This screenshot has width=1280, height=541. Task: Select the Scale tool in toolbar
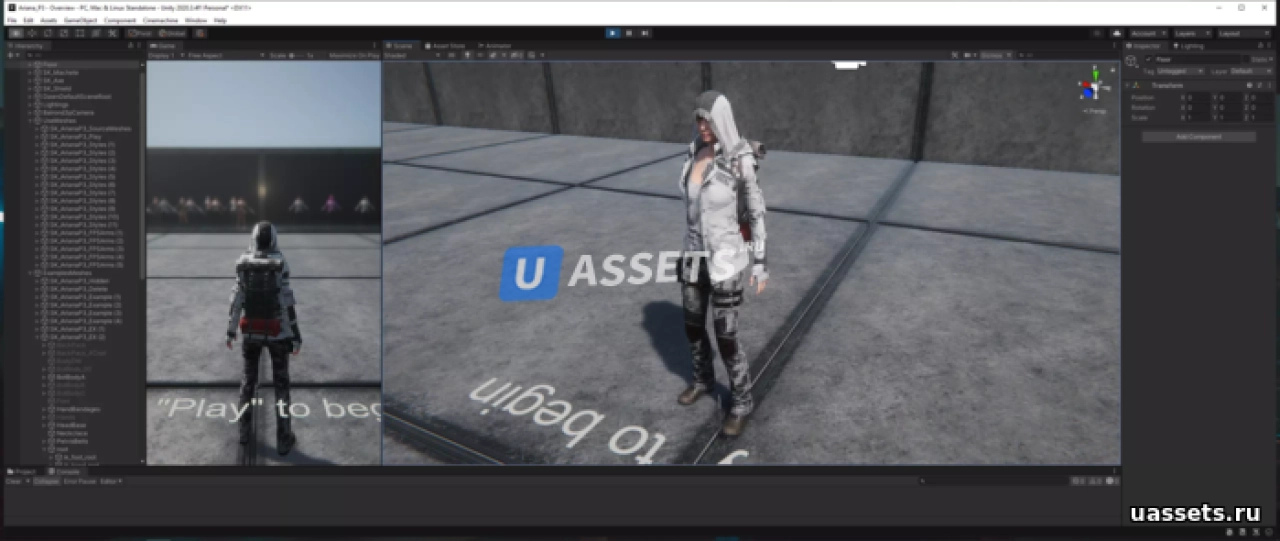tap(64, 33)
